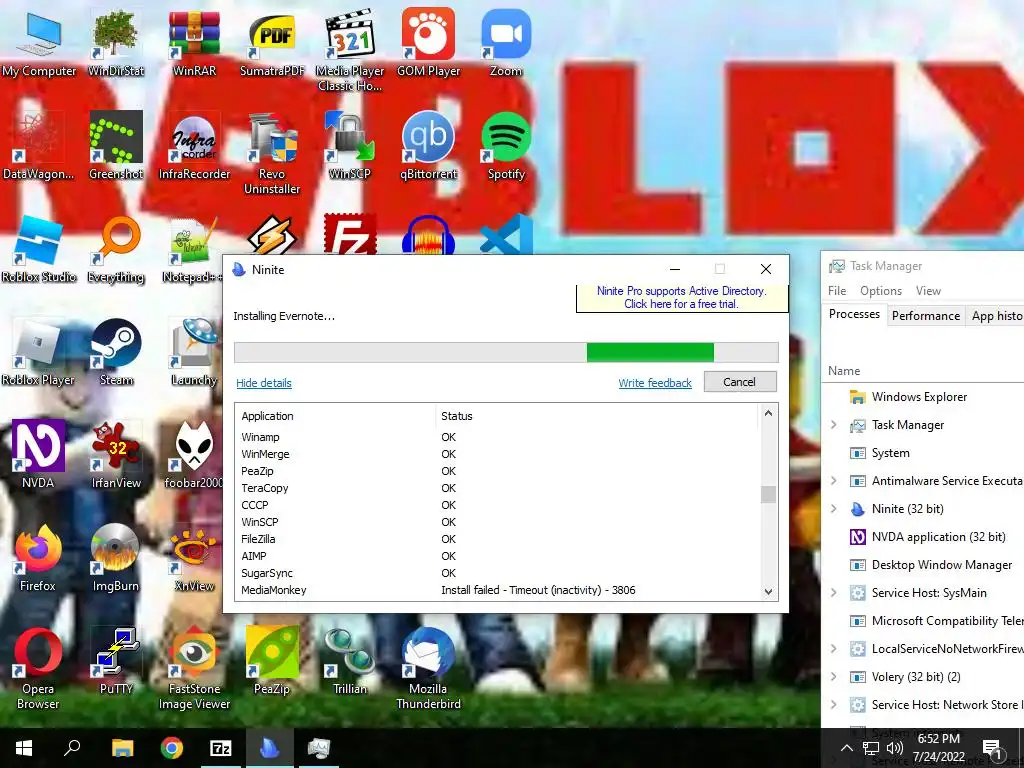Viewport: 1024px width, 768px height.
Task: Open Task Manager File menu
Action: point(837,291)
